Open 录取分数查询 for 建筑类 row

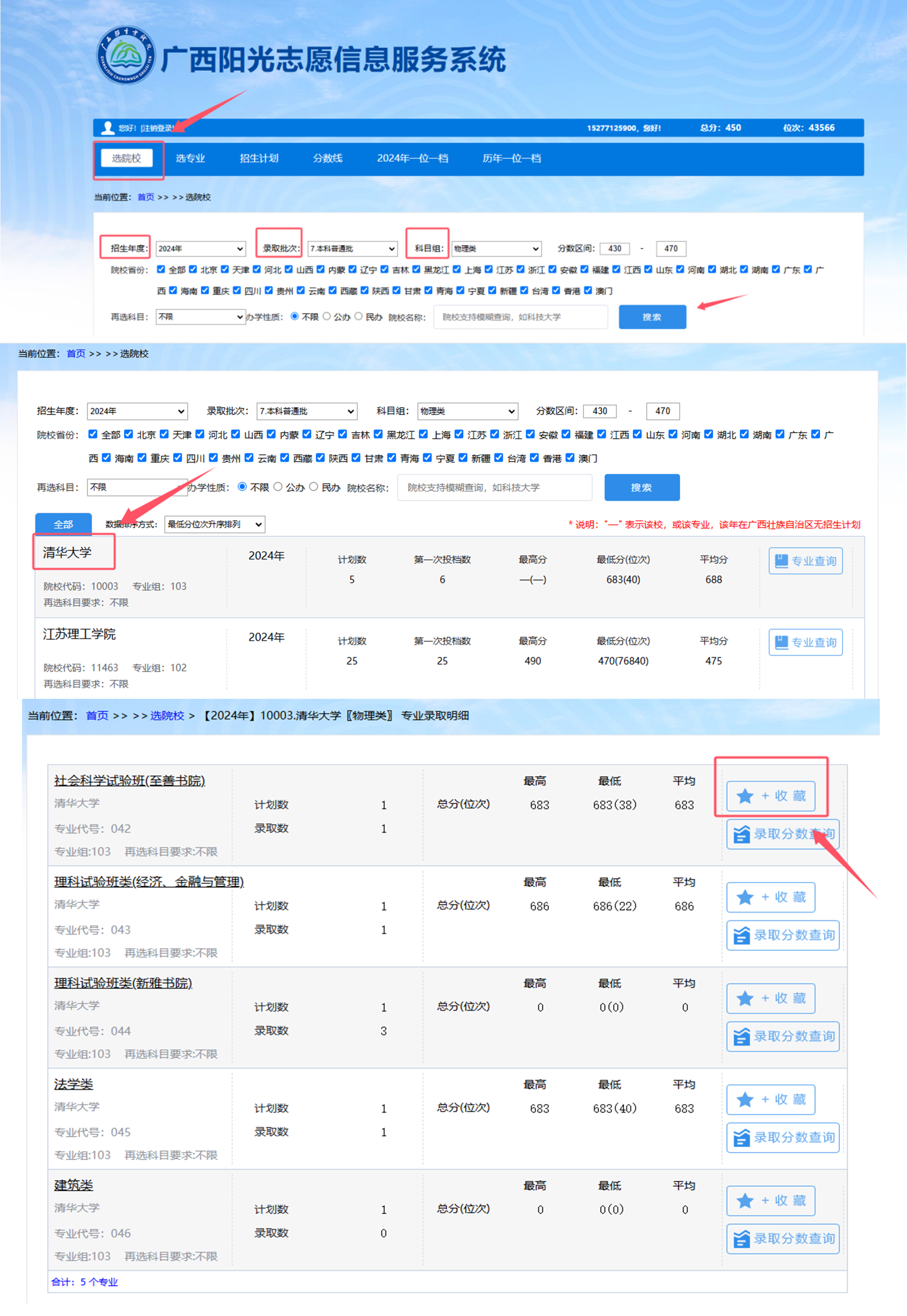tap(783, 1238)
